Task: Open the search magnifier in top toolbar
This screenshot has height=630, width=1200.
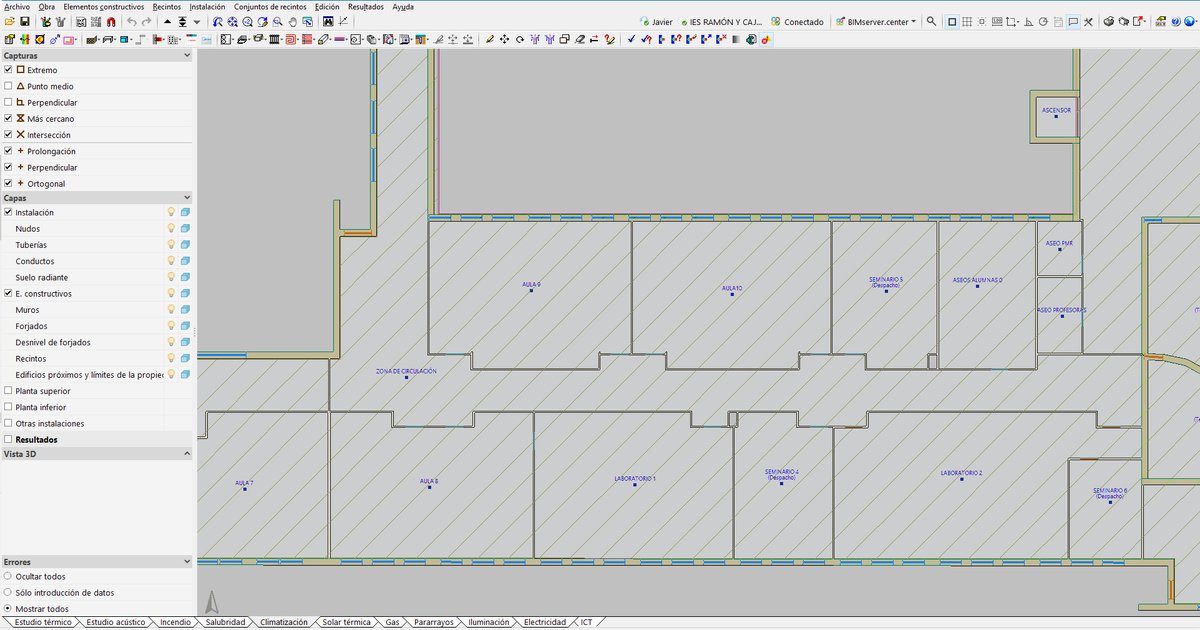Action: 931,22
